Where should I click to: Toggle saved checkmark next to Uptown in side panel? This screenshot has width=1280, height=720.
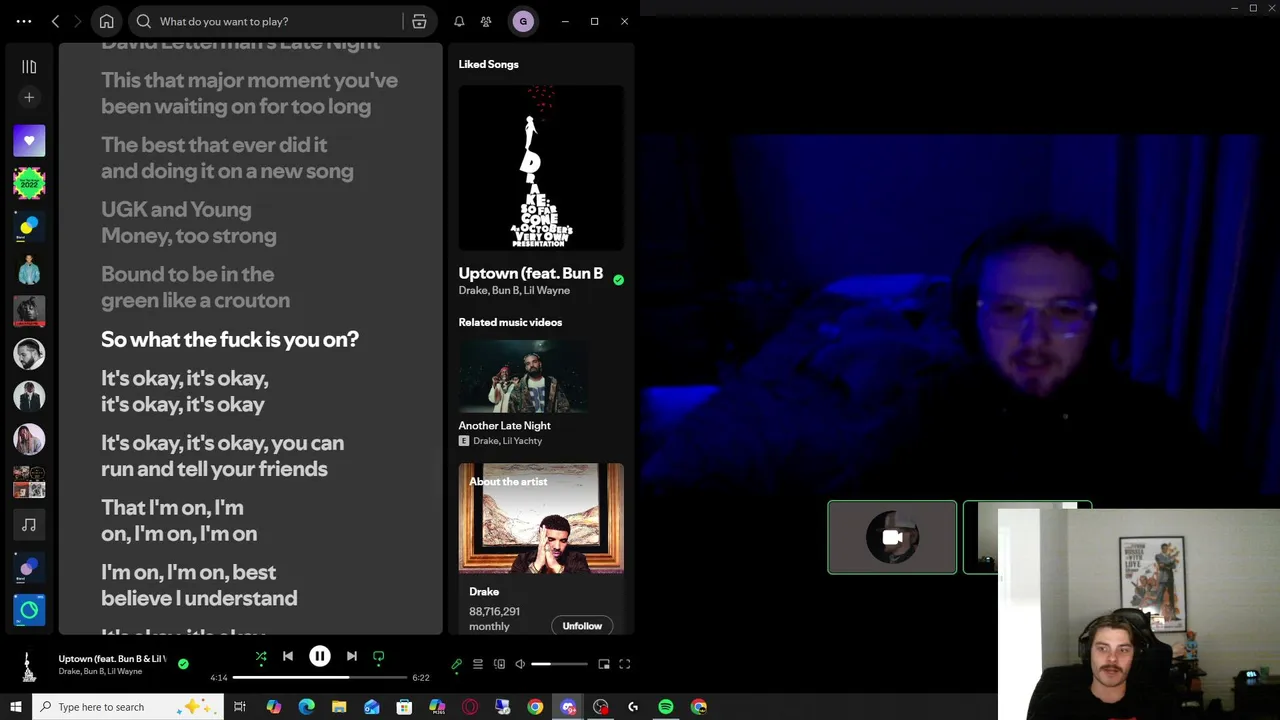[618, 280]
